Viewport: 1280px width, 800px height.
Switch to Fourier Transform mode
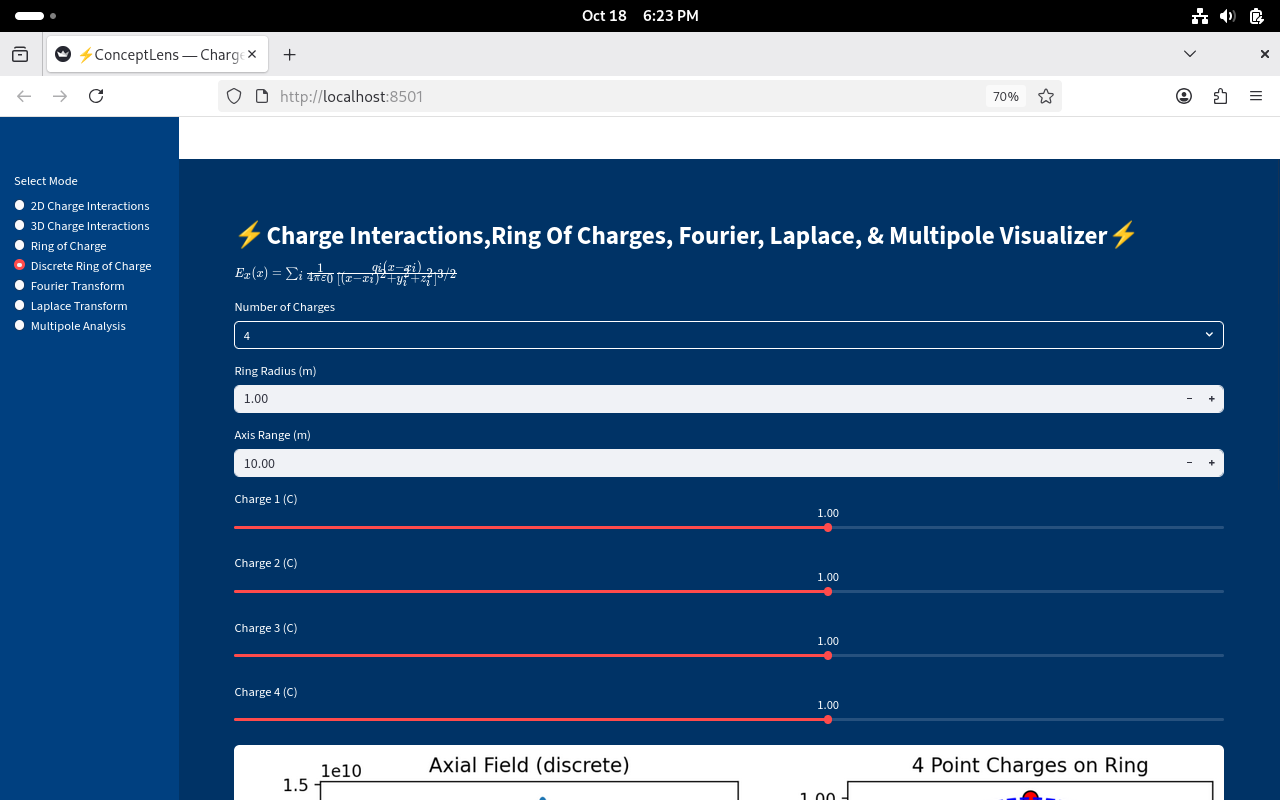(69, 286)
